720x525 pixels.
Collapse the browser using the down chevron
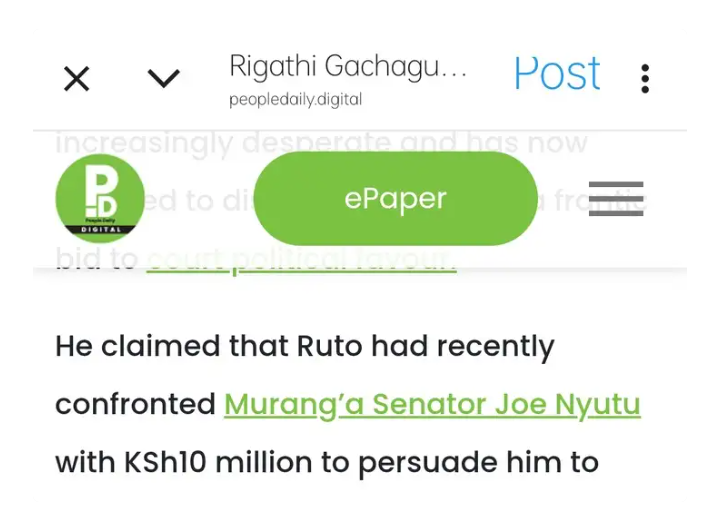[163, 79]
